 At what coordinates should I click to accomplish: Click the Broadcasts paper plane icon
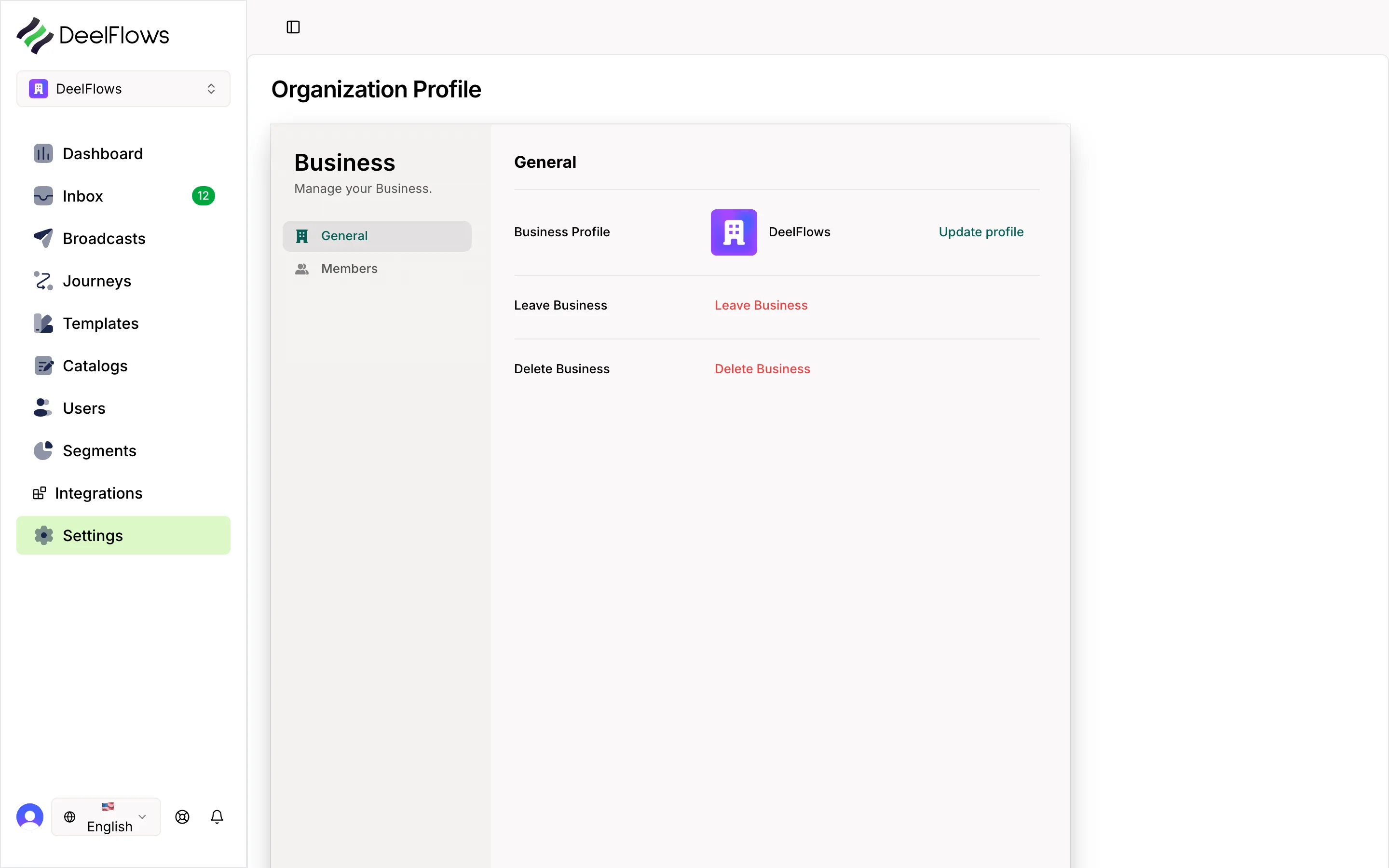(x=43, y=238)
